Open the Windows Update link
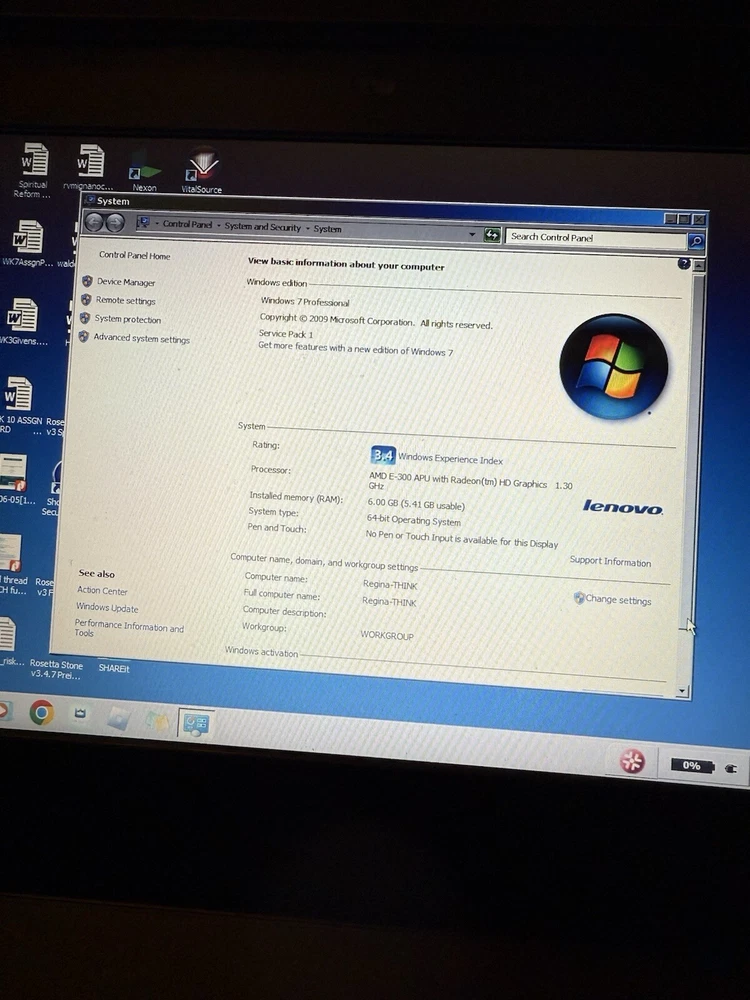The image size is (750, 1000). (x=107, y=608)
